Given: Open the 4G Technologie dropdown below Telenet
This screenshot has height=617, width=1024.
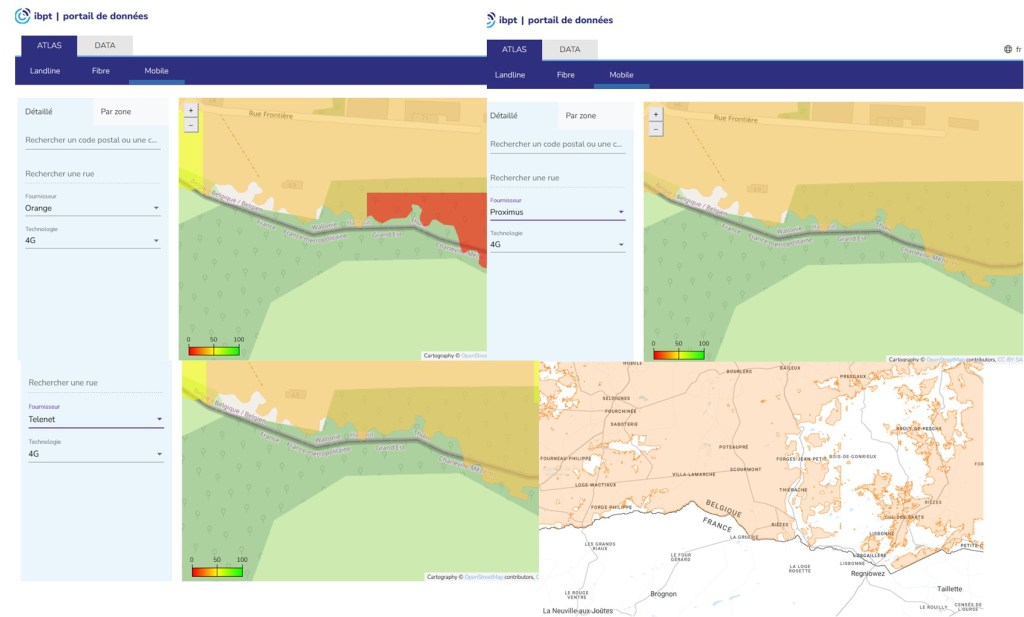Looking at the screenshot, I should [x=95, y=454].
